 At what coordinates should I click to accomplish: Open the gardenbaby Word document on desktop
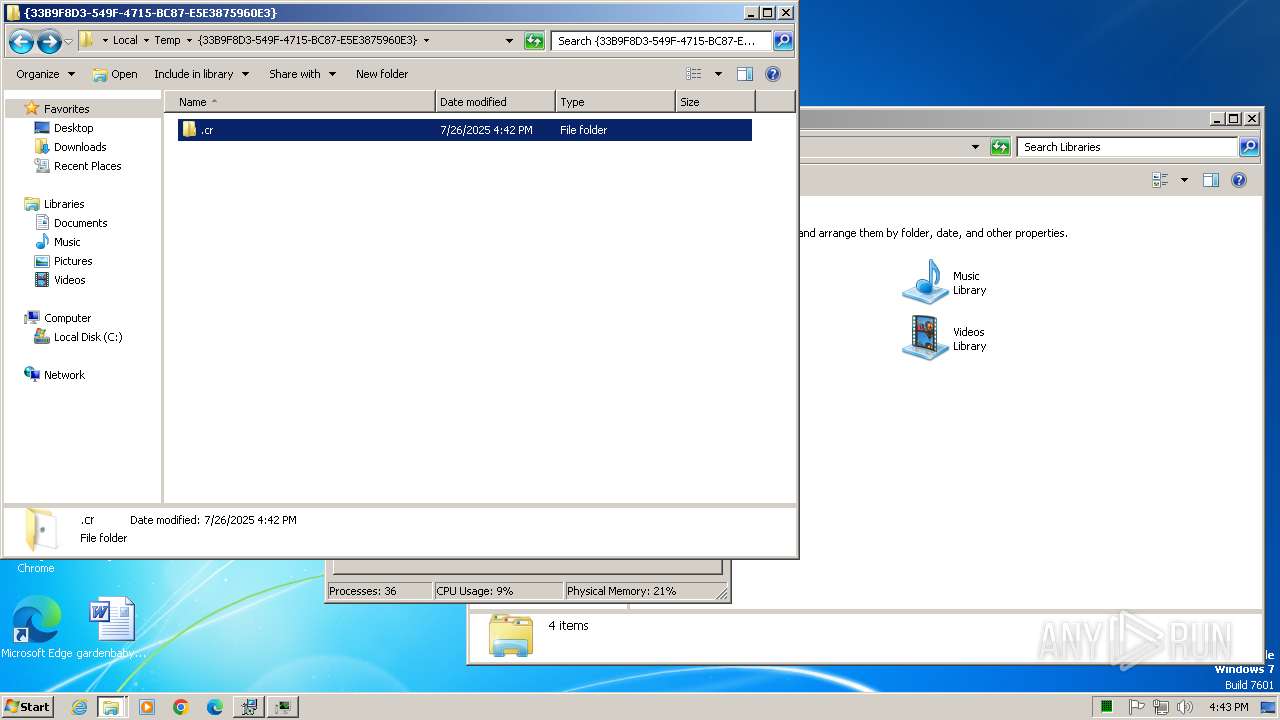coord(111,628)
